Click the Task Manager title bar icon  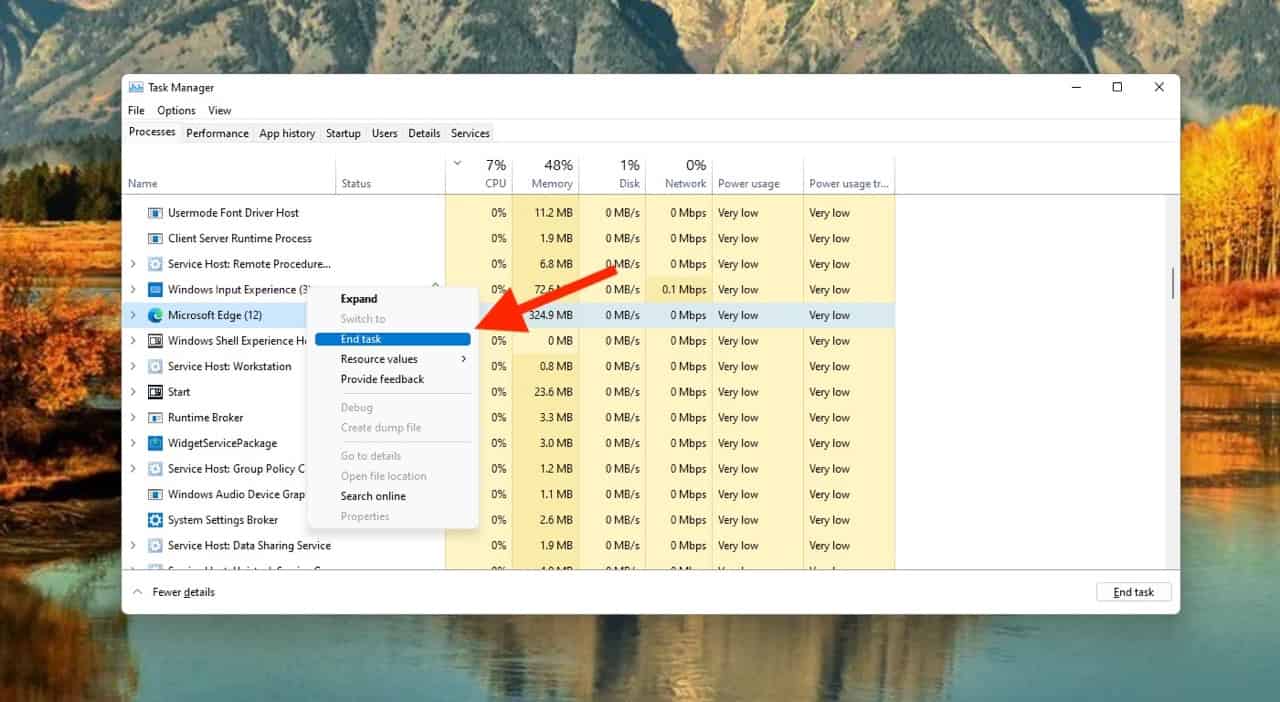[136, 87]
